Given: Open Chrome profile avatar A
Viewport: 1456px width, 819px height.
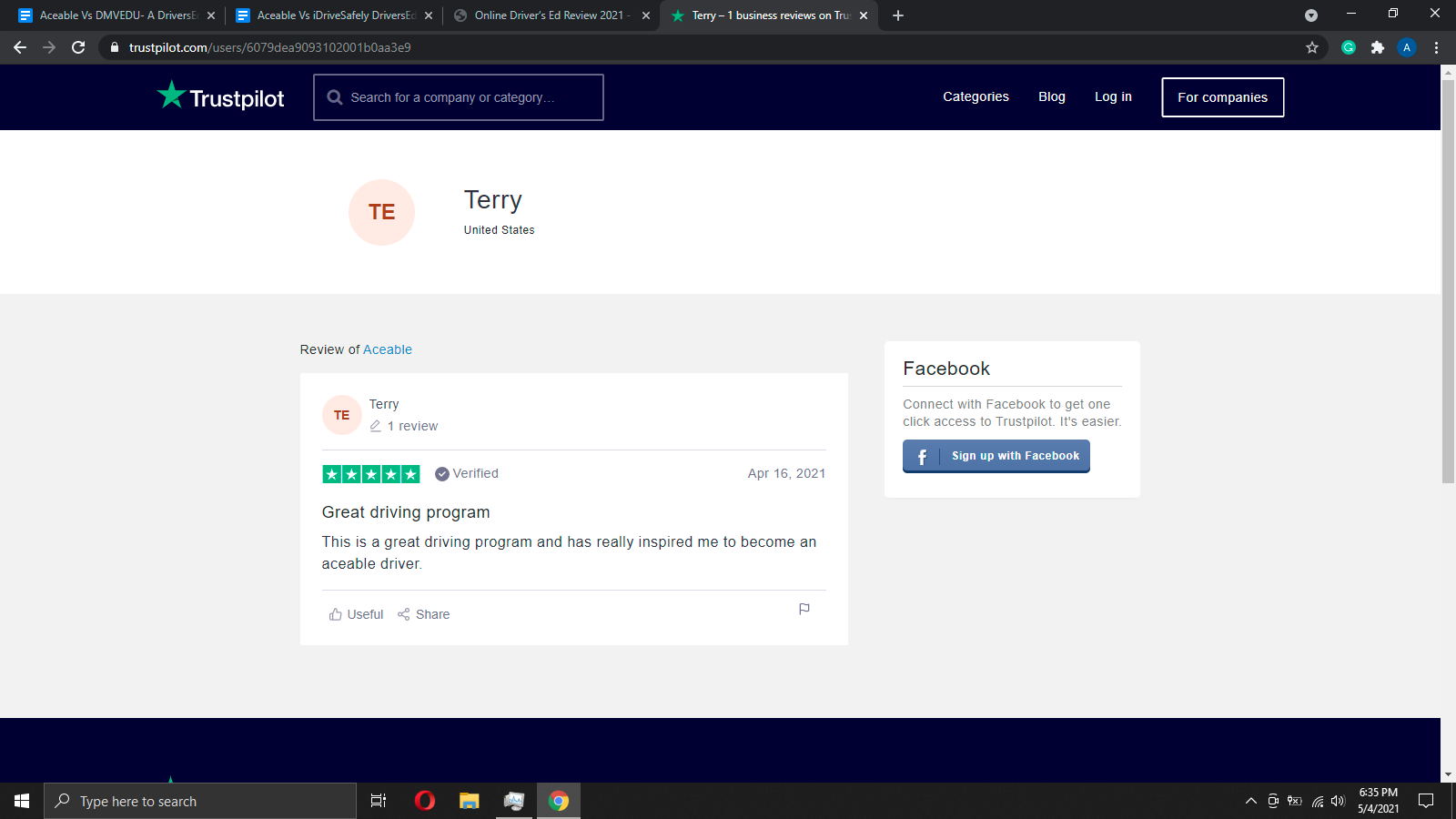Looking at the screenshot, I should [x=1407, y=47].
